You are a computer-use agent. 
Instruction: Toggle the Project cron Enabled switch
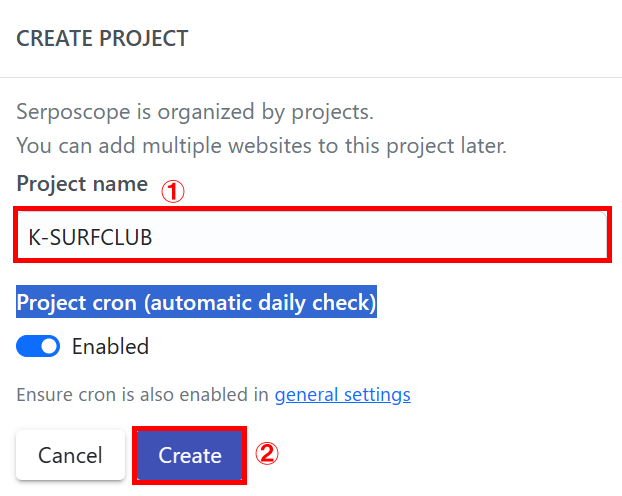[x=39, y=346]
